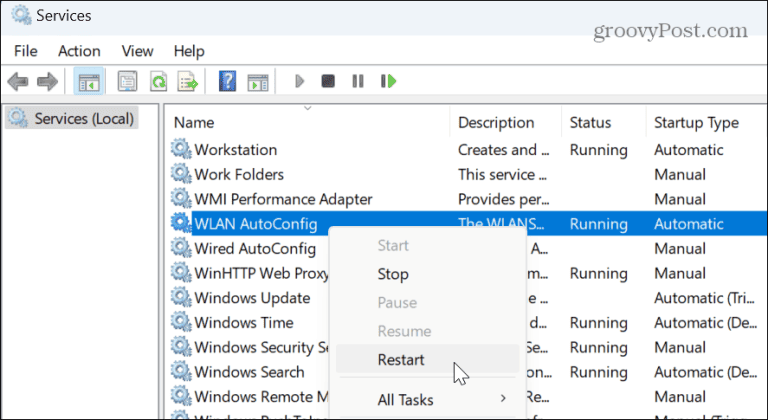Open the Help question mark icon
768x420 pixels.
tap(227, 81)
